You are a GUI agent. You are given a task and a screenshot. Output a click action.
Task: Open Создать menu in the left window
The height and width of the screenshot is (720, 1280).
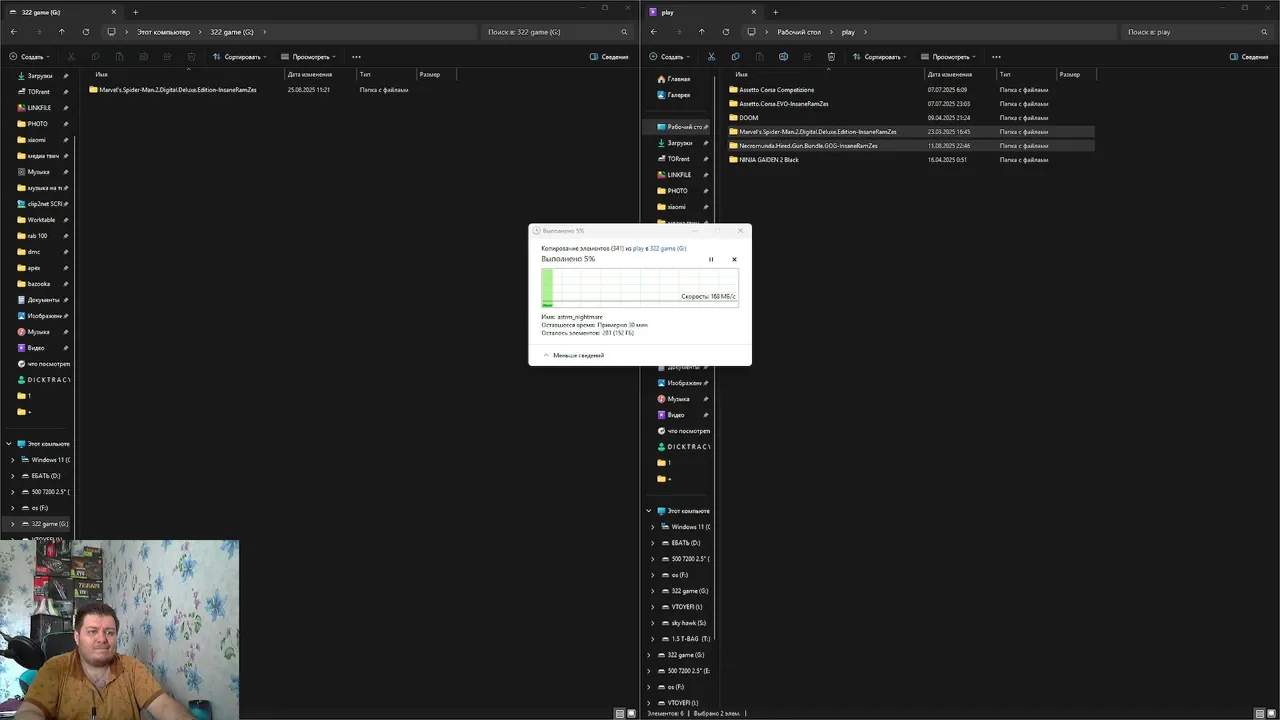[x=29, y=57]
